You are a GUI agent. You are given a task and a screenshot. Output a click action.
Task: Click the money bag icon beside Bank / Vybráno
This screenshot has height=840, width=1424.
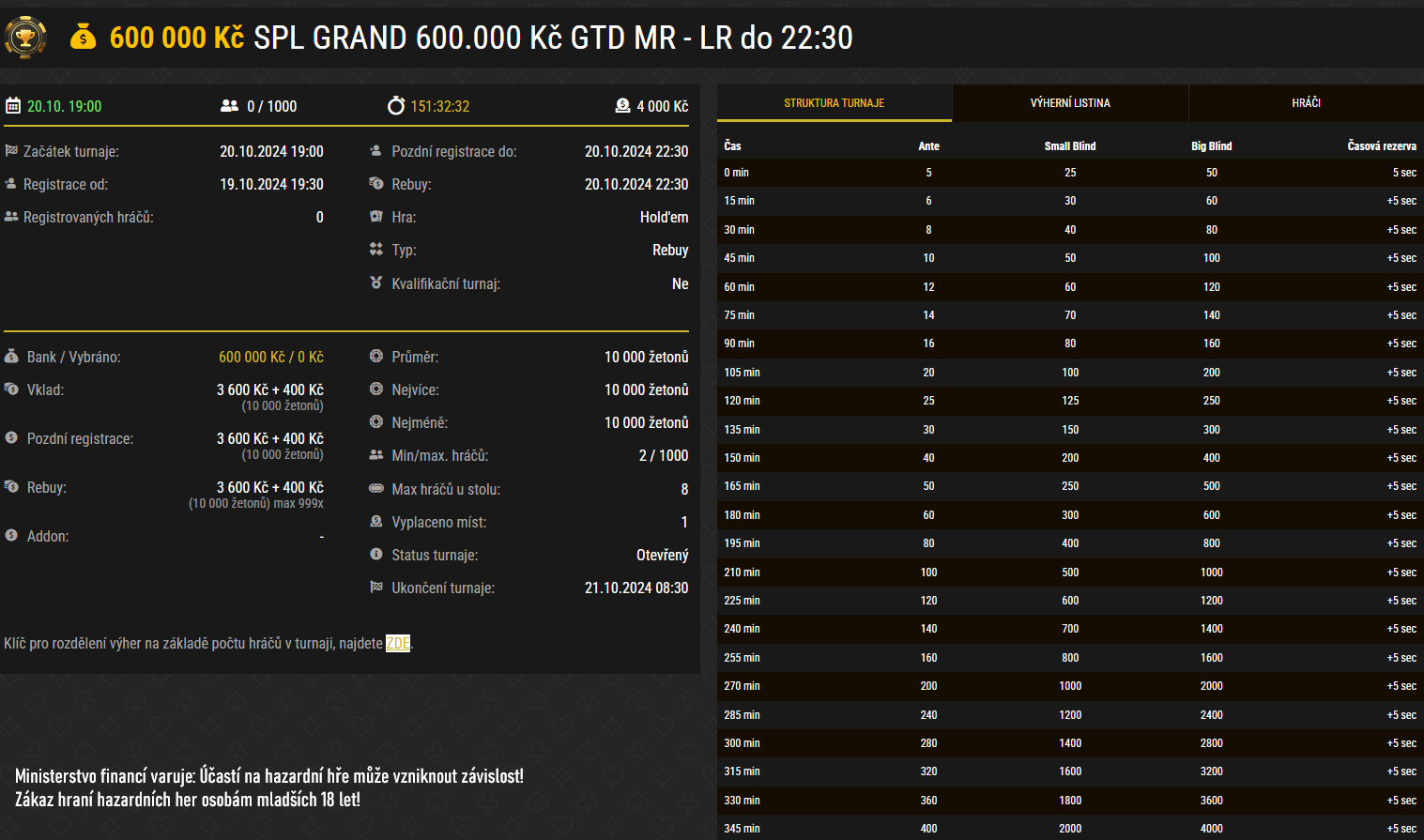pos(11,357)
